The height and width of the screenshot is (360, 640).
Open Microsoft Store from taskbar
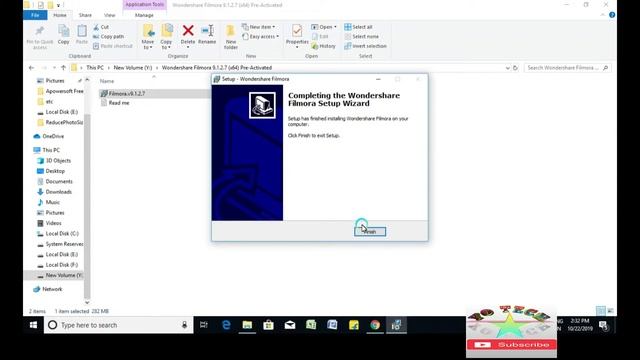tap(268, 325)
